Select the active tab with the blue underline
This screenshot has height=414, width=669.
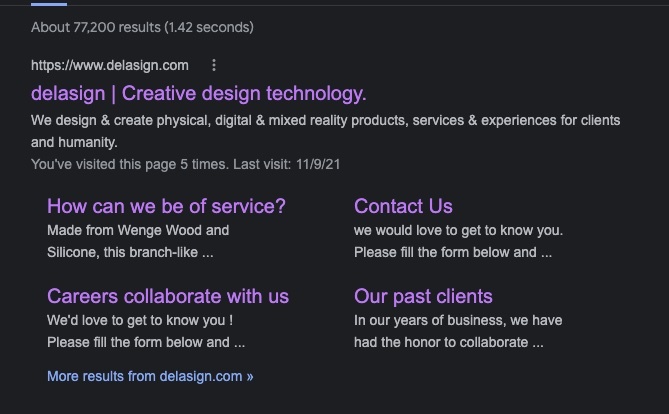point(49,4)
